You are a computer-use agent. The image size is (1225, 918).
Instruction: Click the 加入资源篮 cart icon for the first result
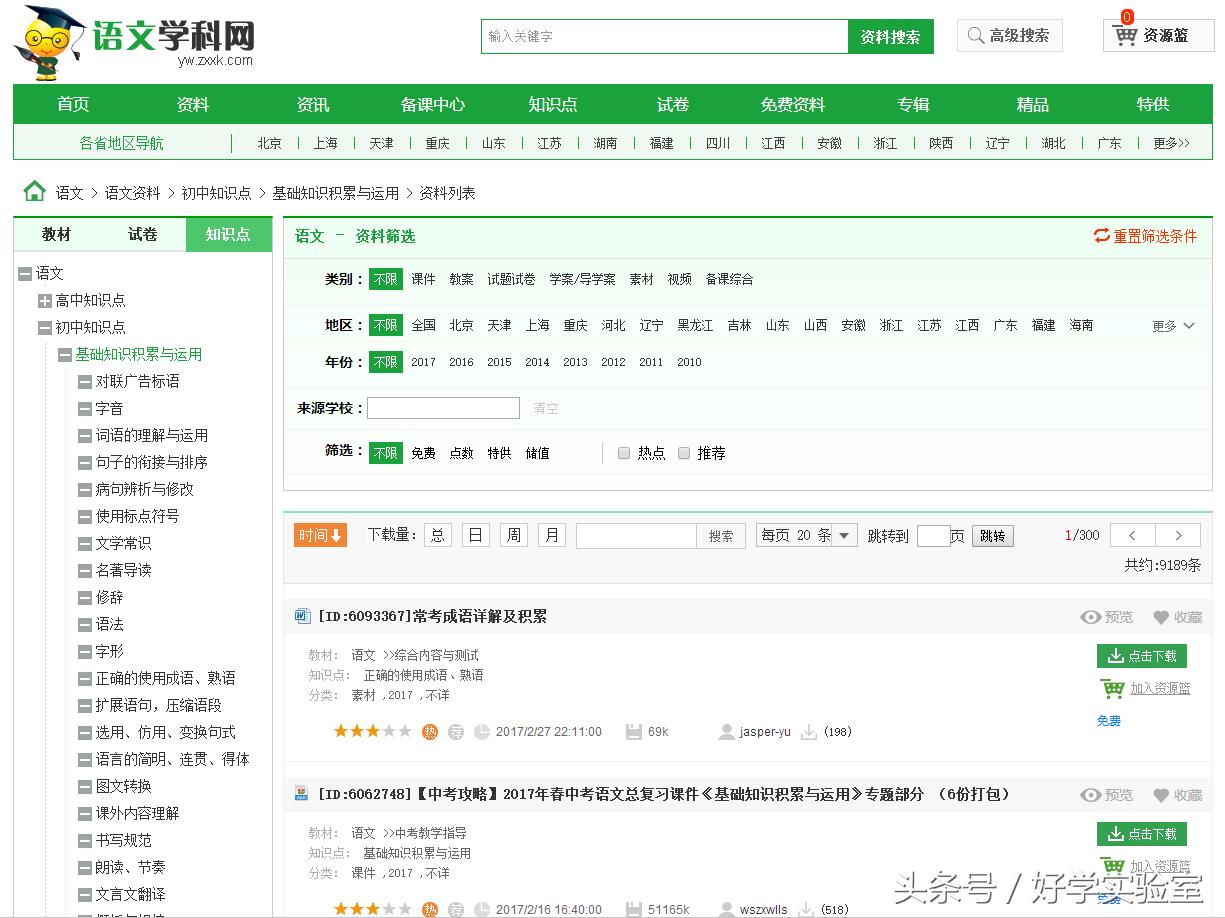[1112, 689]
